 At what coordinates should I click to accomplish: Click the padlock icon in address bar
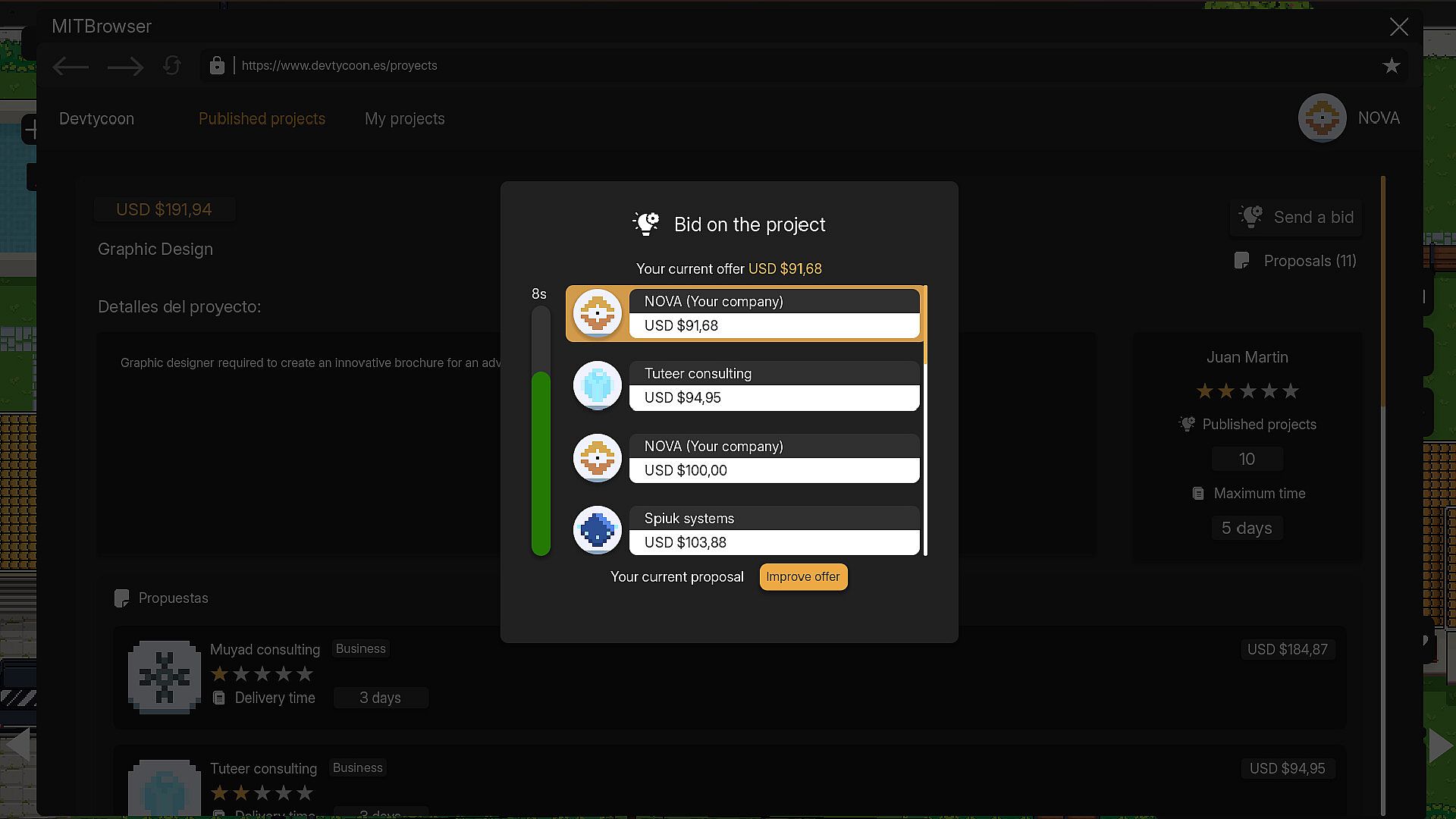pos(217,66)
